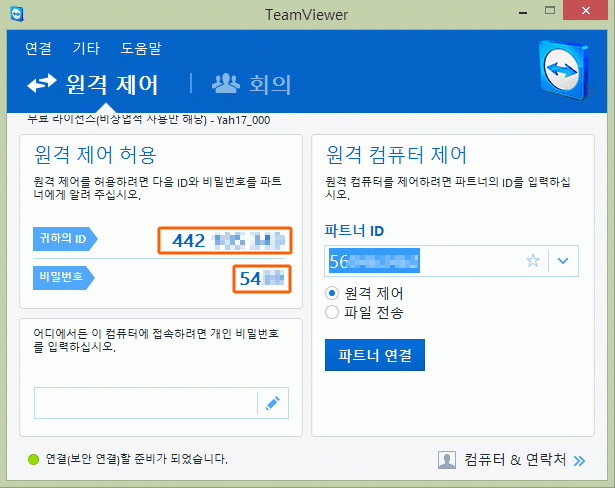This screenshot has width=615, height=488.
Task: Click the favorite star icon in Partner ID
Action: (533, 261)
